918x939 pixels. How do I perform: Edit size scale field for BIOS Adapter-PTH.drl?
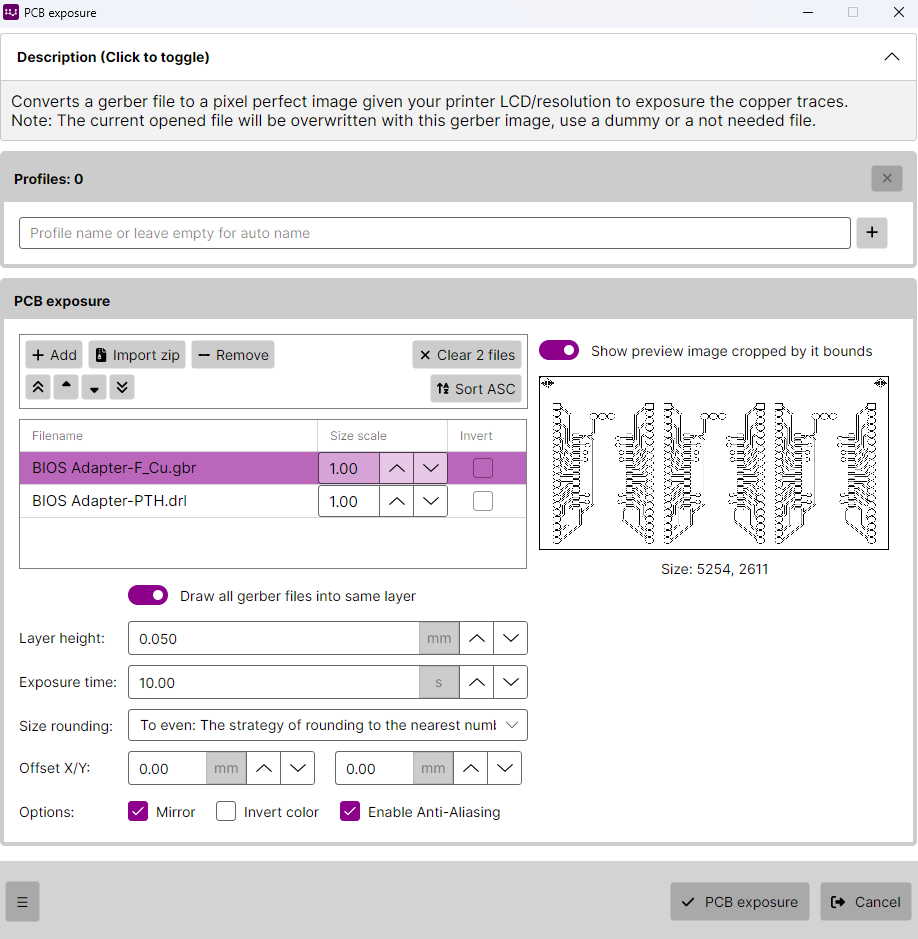(x=349, y=501)
